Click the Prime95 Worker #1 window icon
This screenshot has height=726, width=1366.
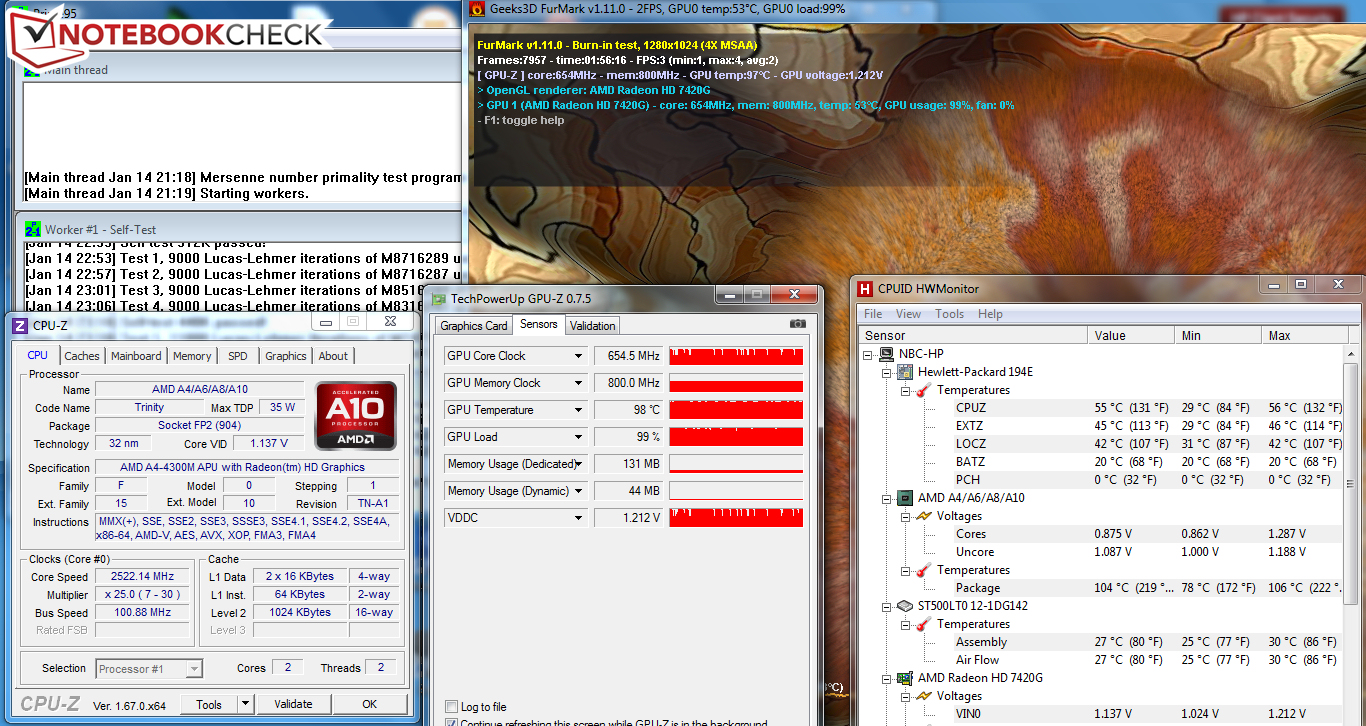[33, 229]
